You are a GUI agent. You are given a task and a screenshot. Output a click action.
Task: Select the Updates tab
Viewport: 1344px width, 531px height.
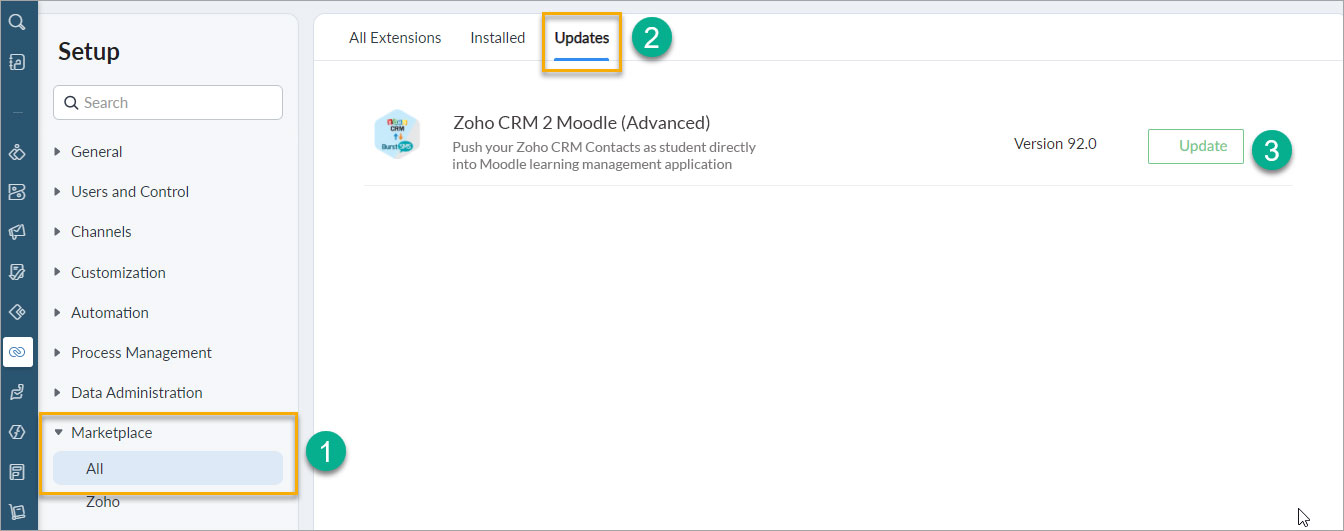[582, 38]
